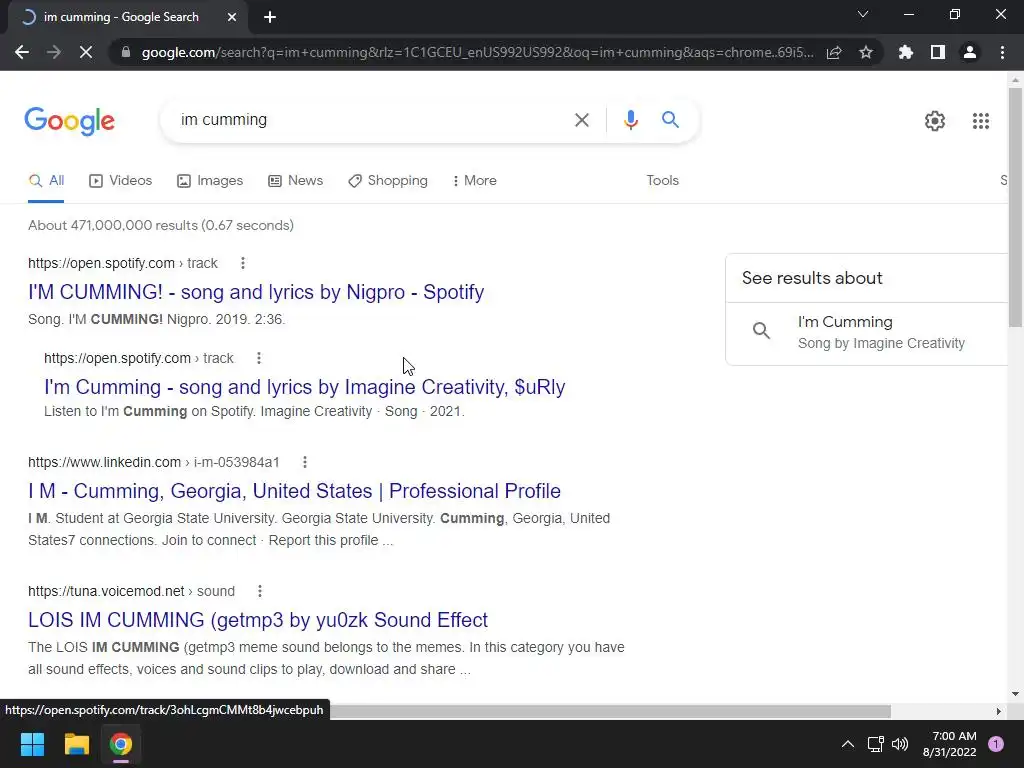Click the network icon in system tray

pos(875,744)
